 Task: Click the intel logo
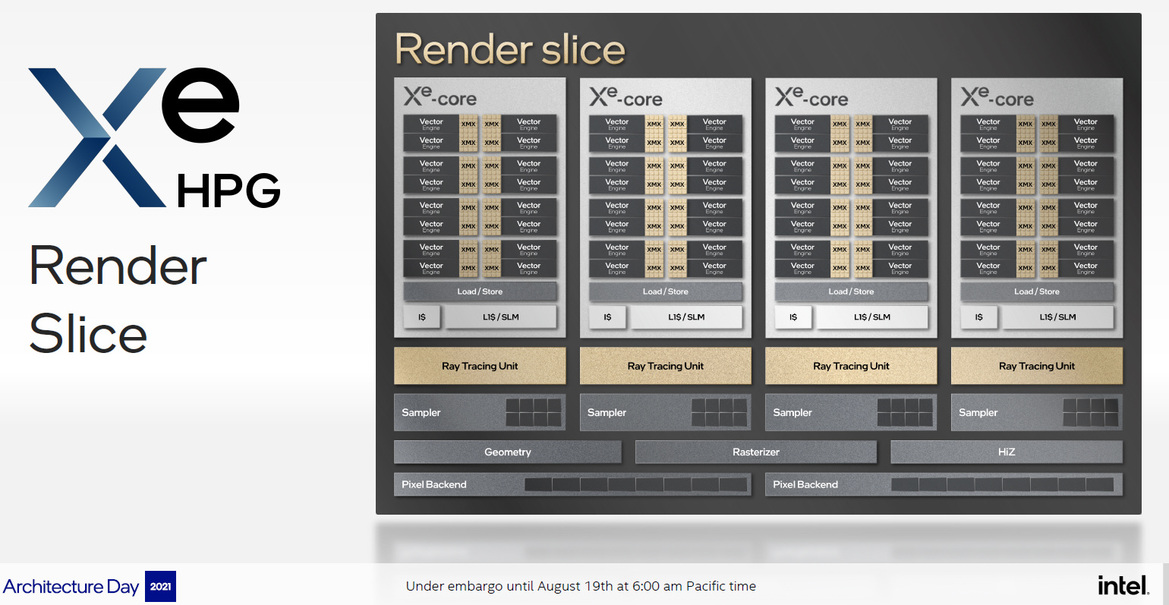tap(1122, 586)
